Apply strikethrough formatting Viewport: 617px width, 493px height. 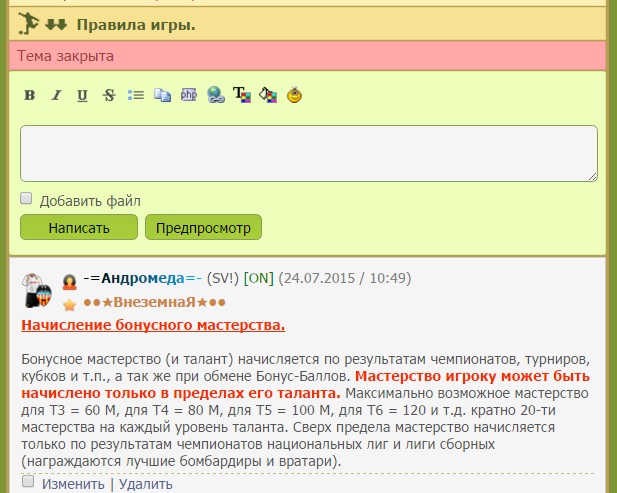pyautogui.click(x=109, y=96)
